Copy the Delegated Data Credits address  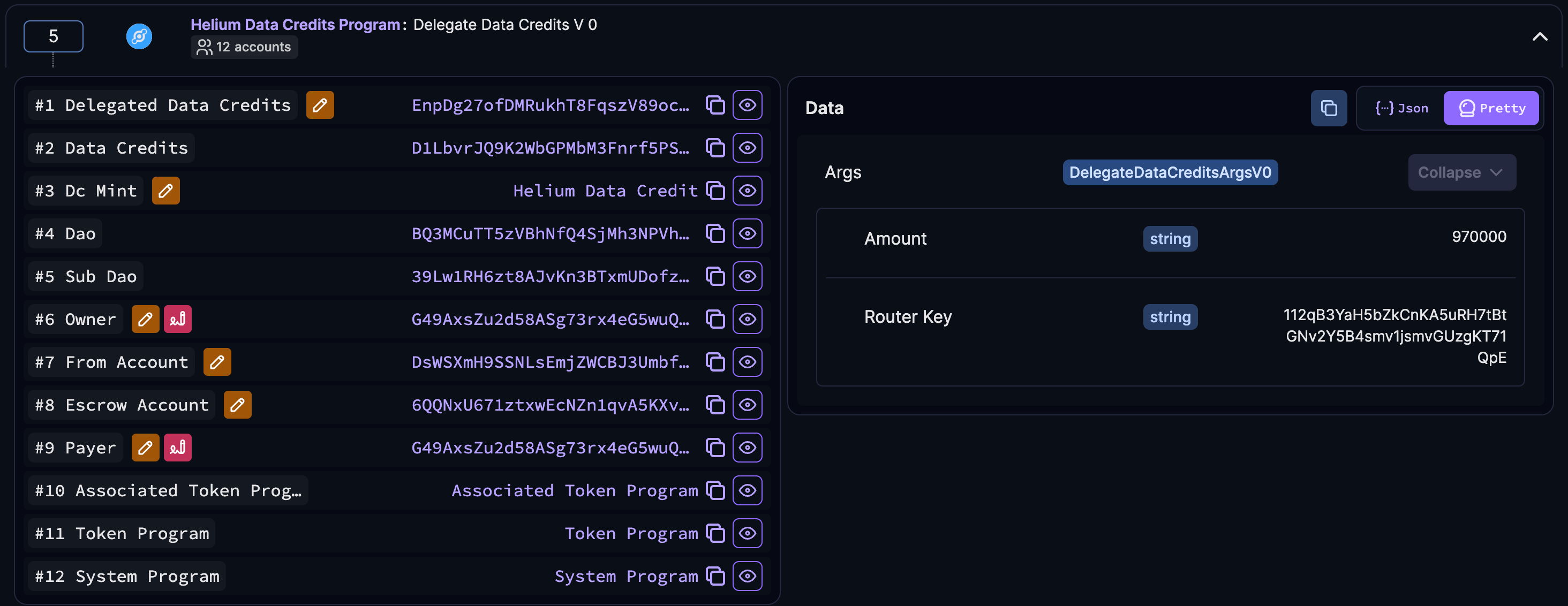click(x=715, y=105)
